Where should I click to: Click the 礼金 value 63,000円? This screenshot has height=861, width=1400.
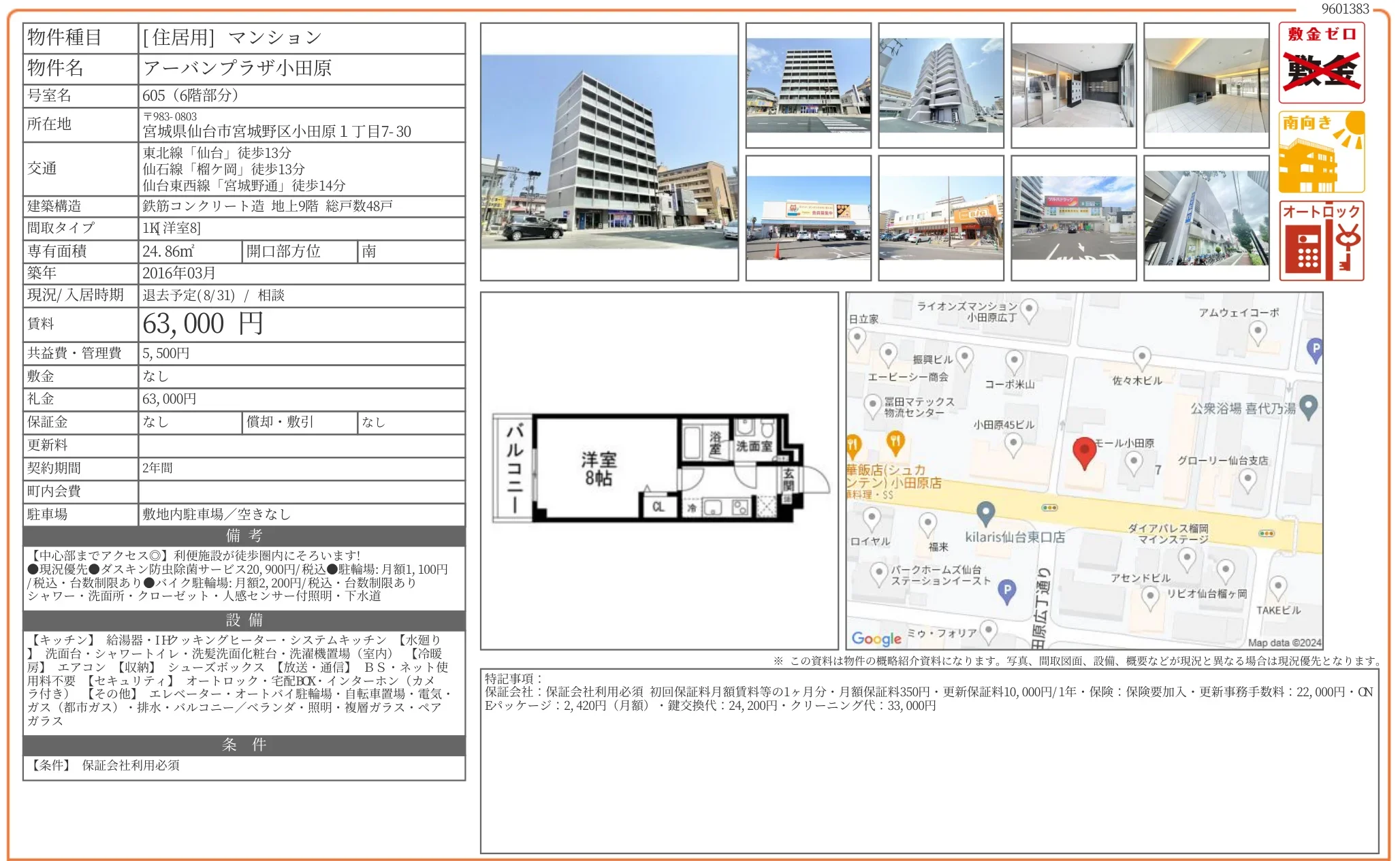coord(169,399)
